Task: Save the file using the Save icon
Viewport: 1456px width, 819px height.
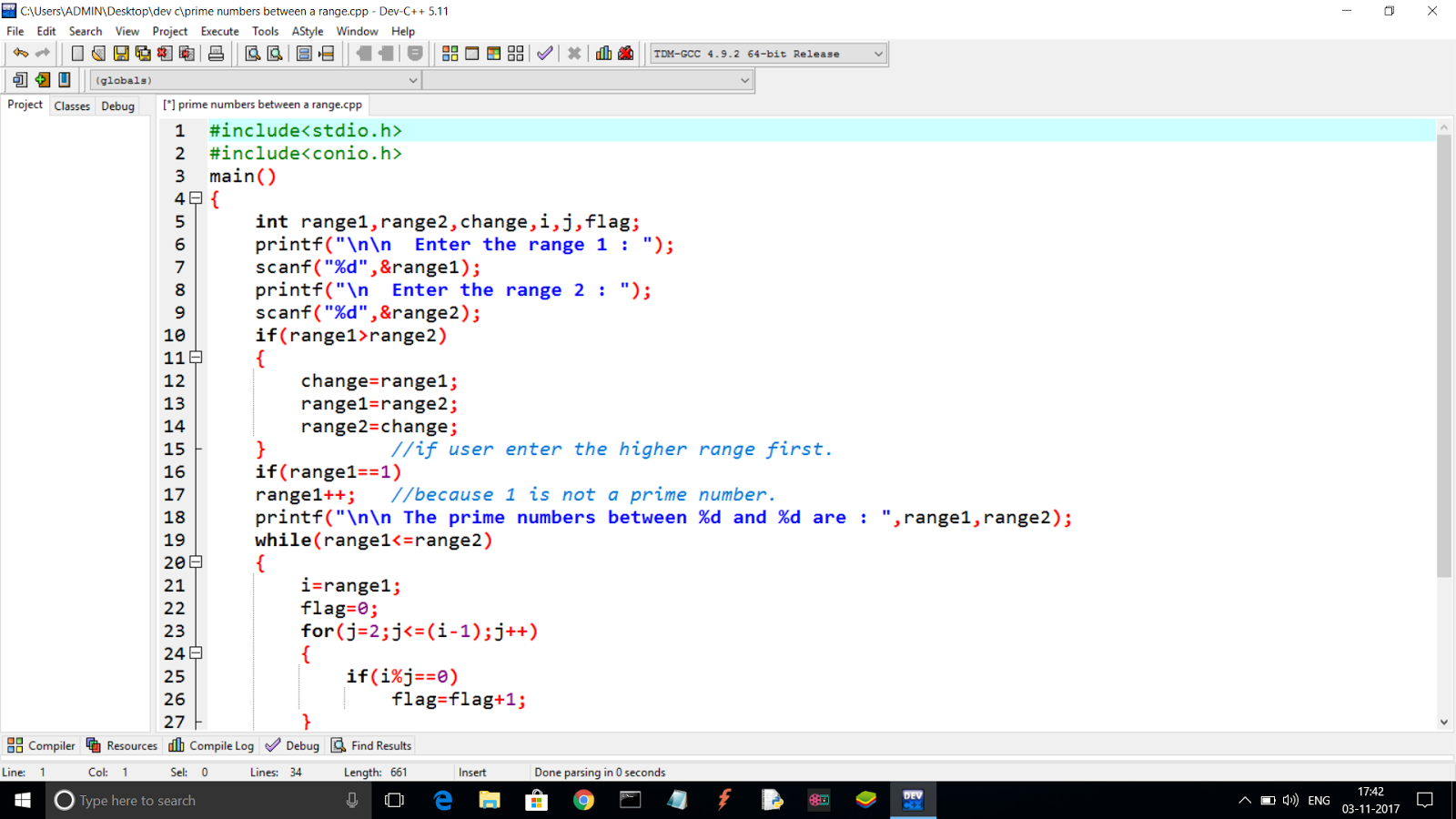Action: [120, 53]
